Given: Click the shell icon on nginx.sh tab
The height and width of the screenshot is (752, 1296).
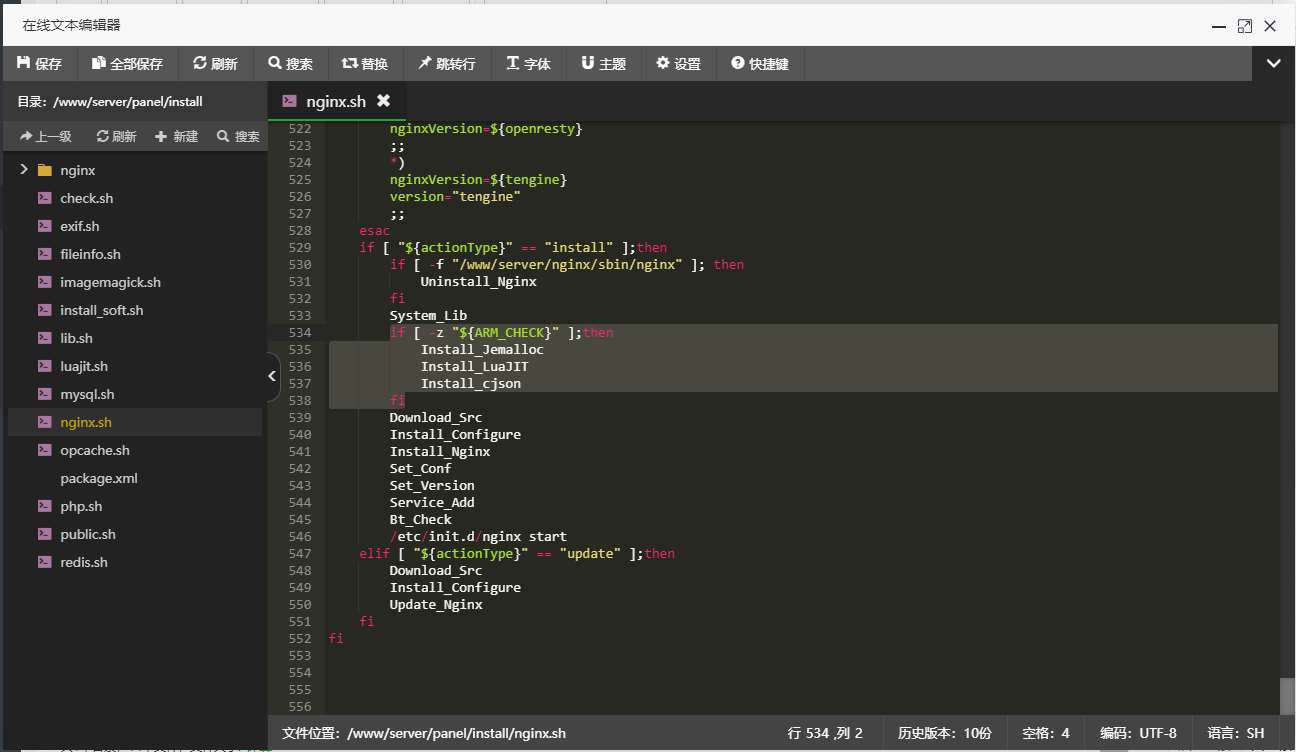Looking at the screenshot, I should click(289, 101).
